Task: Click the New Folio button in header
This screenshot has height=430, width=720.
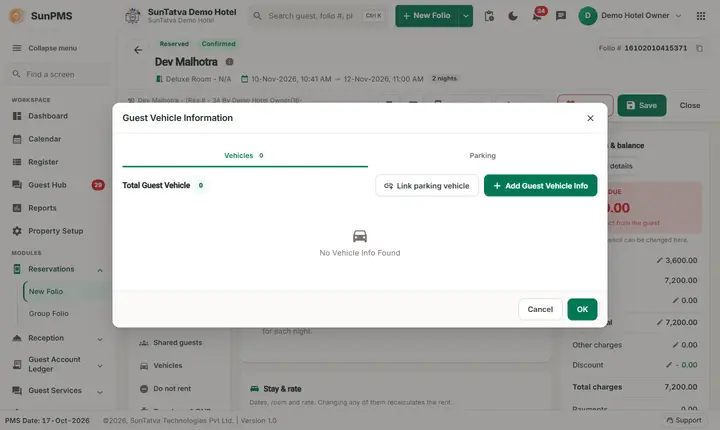Action: click(427, 16)
